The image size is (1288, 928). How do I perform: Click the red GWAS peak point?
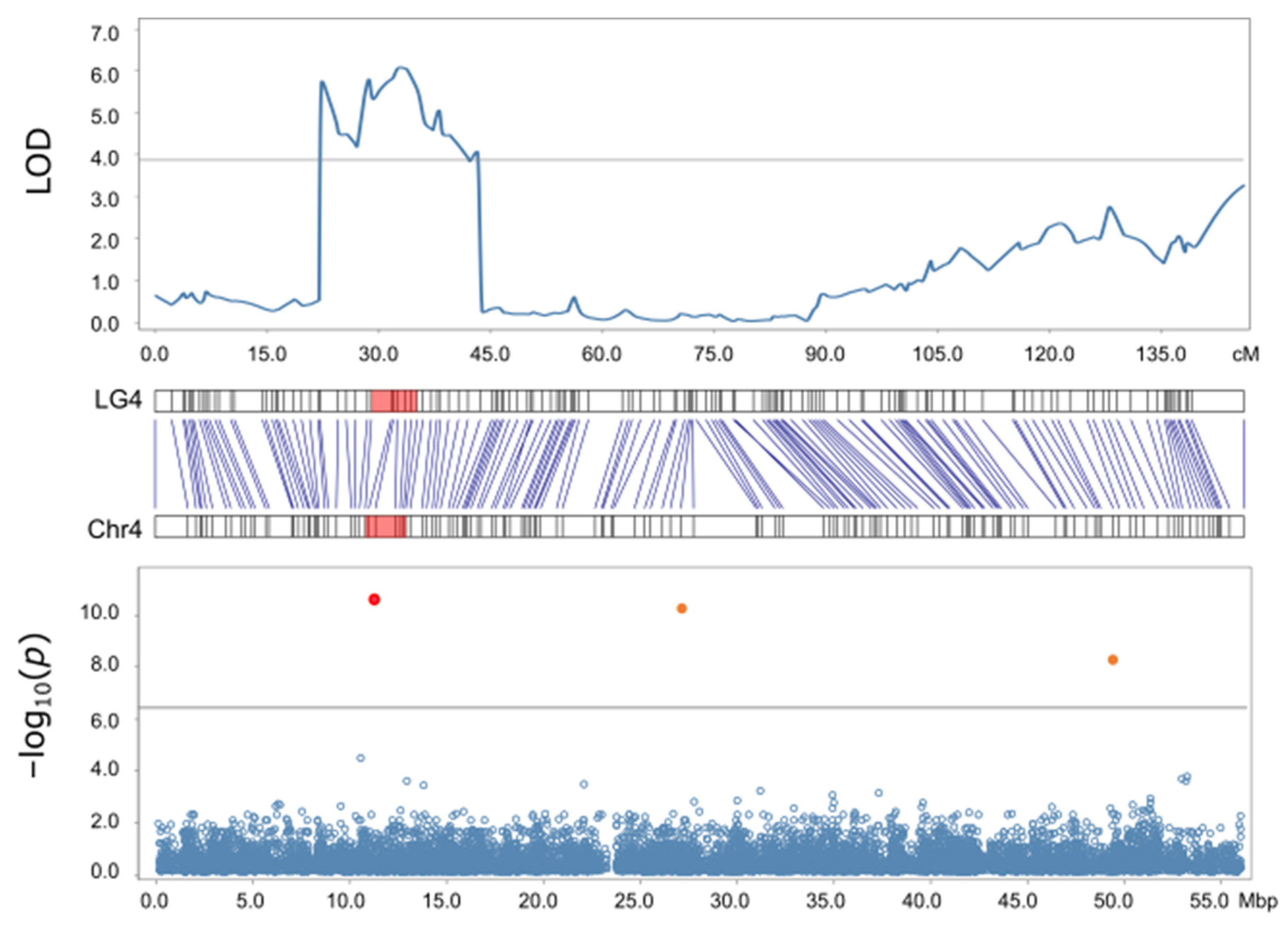point(374,599)
